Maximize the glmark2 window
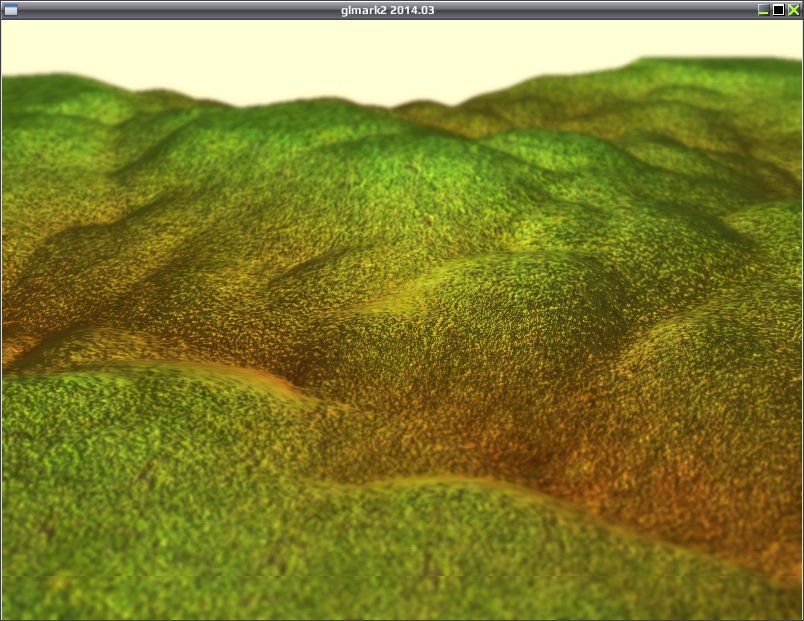The width and height of the screenshot is (804, 621). [778, 10]
